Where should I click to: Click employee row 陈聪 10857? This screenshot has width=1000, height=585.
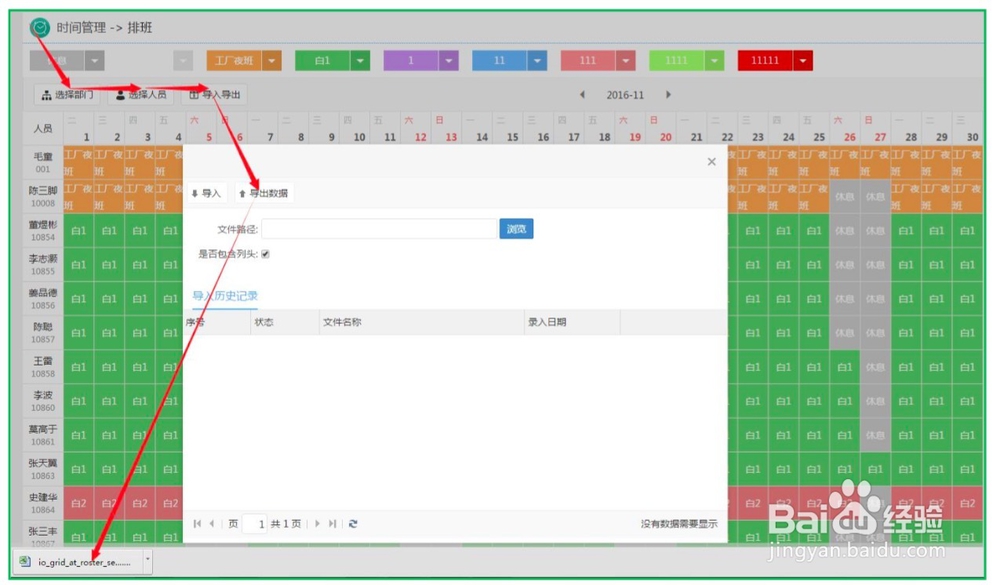pos(43,333)
